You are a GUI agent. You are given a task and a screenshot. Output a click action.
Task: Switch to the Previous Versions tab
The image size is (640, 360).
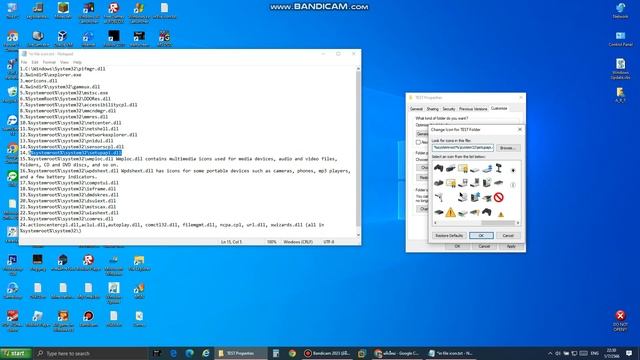[x=473, y=109]
